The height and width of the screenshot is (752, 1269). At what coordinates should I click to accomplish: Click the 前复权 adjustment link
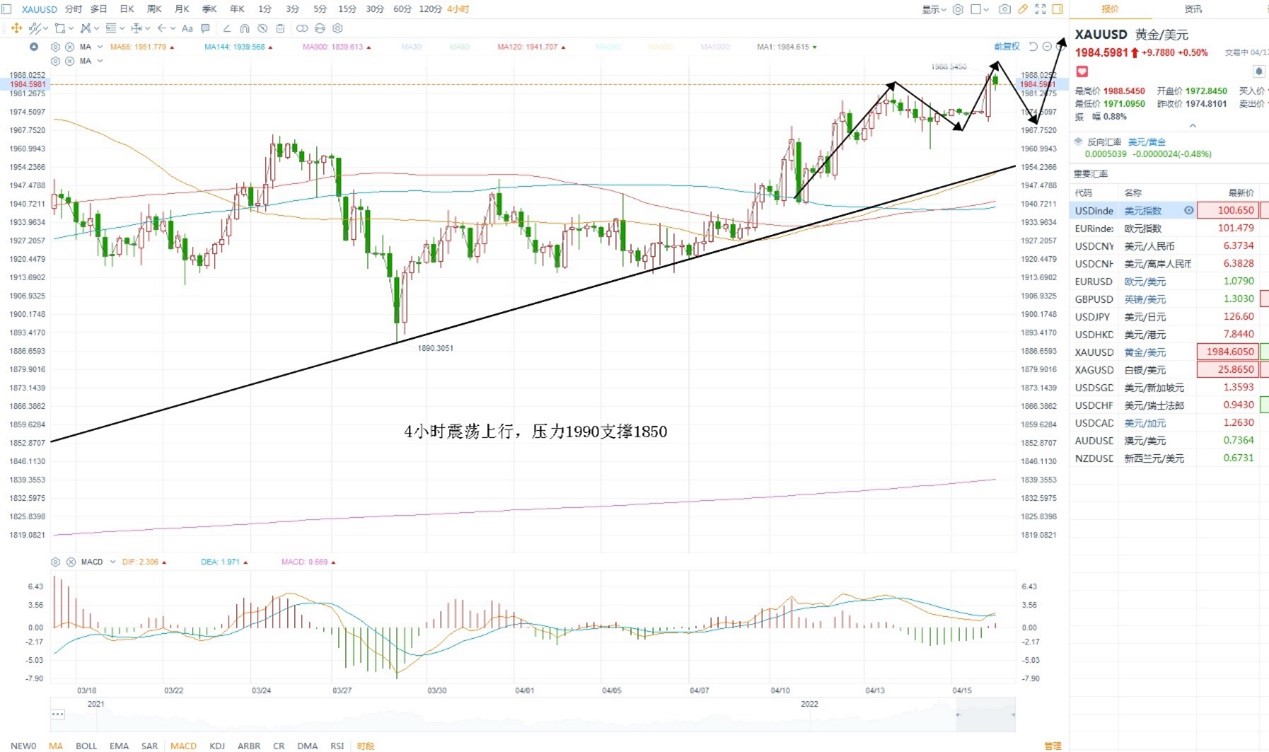point(1007,47)
